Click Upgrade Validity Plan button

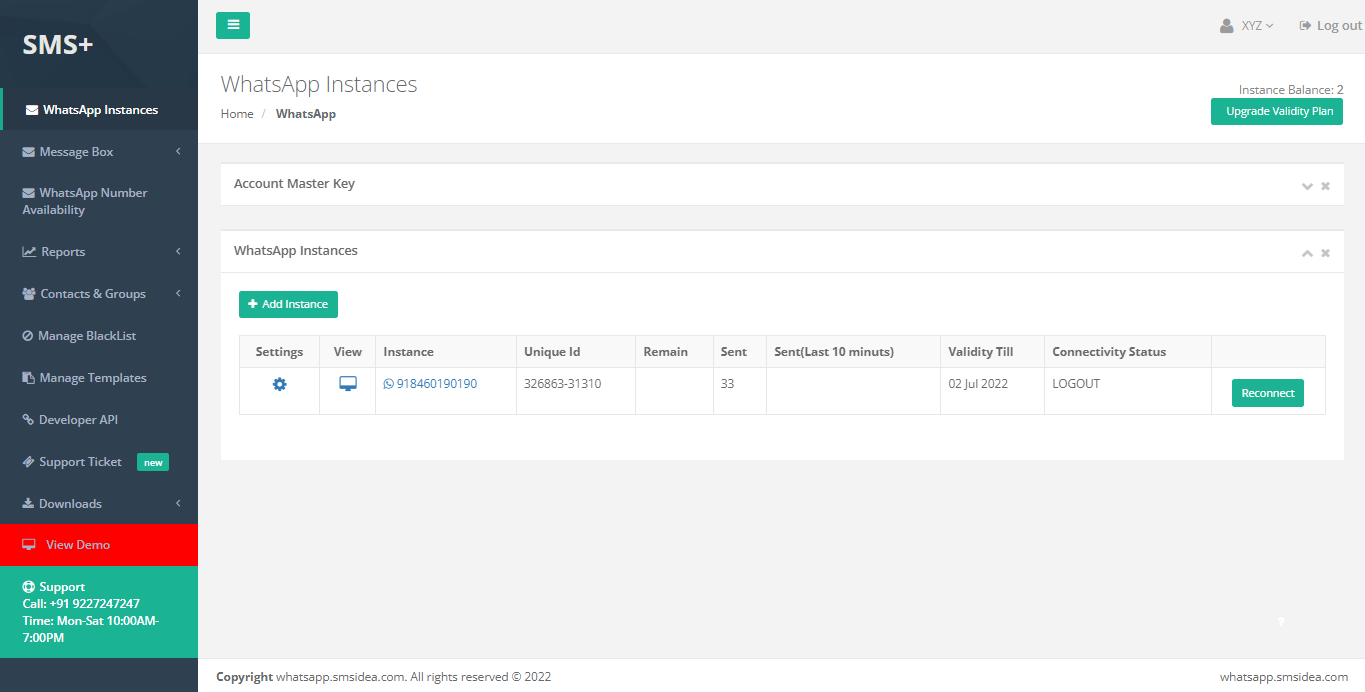[1277, 111]
